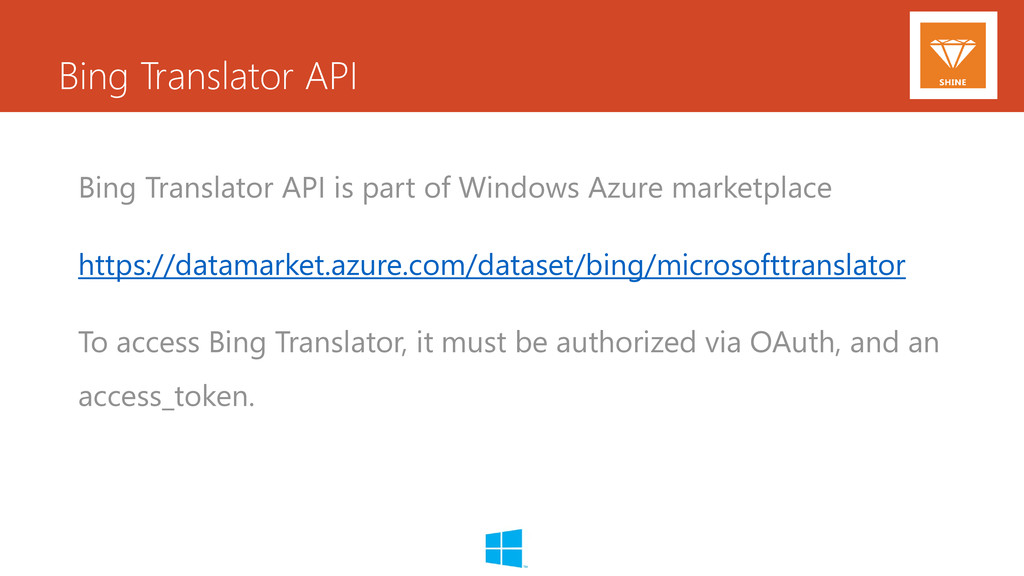The height and width of the screenshot is (576, 1024).
Task: Click the word Bing in the title
Action: (93, 77)
